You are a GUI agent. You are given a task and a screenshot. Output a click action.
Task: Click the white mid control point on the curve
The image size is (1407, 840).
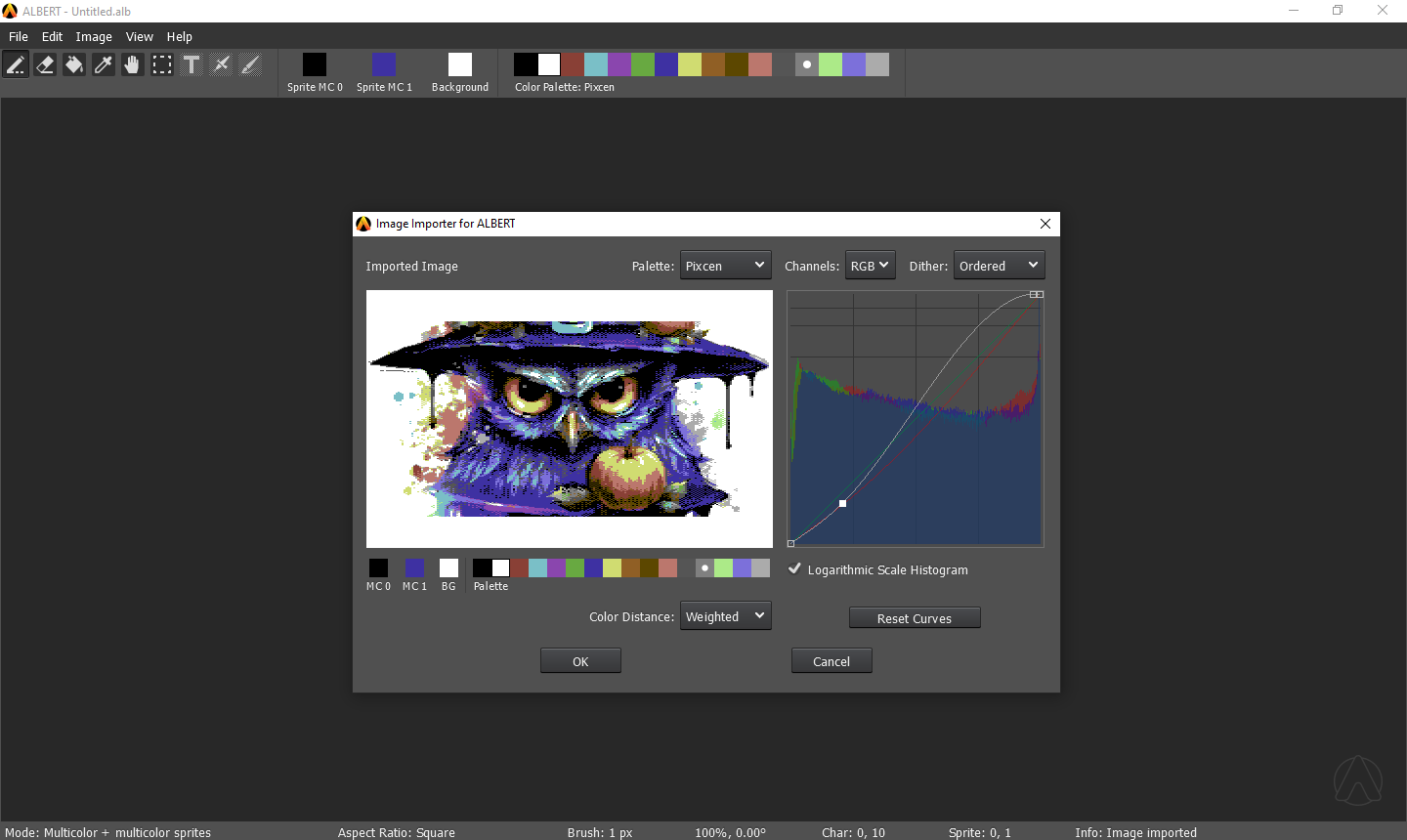[842, 503]
